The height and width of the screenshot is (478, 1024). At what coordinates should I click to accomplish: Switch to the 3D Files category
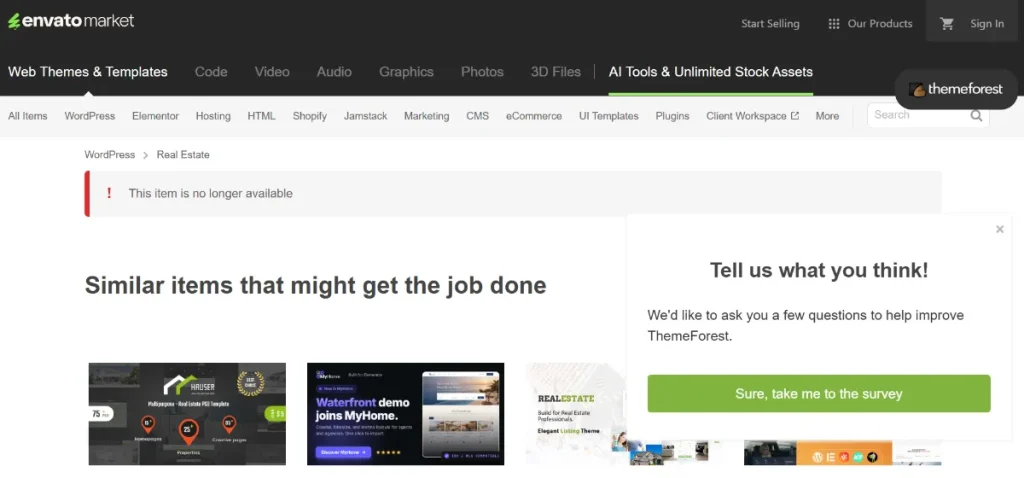556,72
